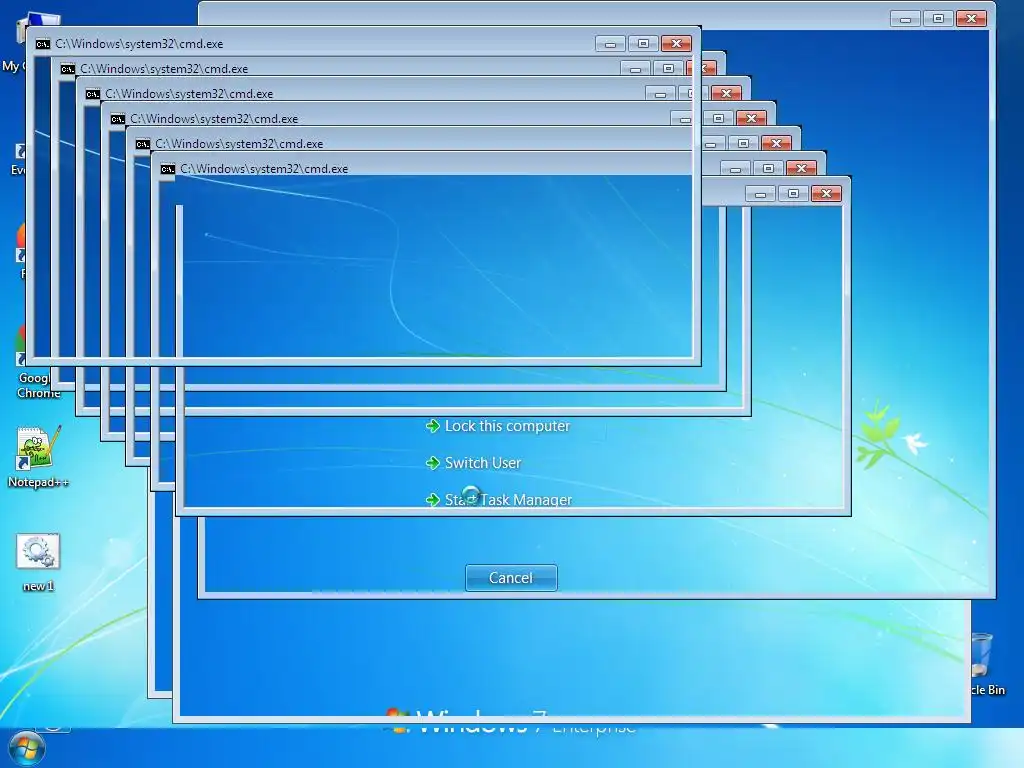This screenshot has height=768, width=1024.
Task: Click the green arrow beside Lock this computer
Action: point(432,426)
